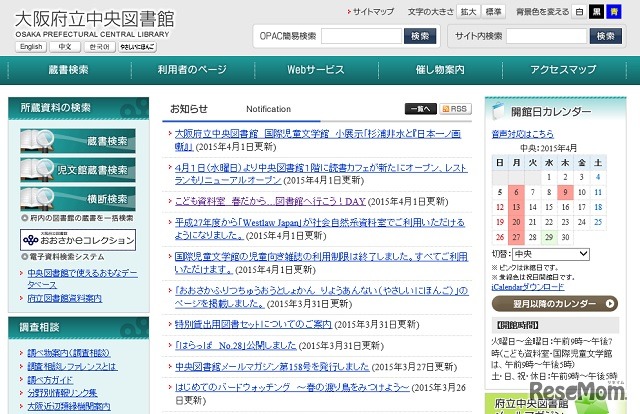Image resolution: width=640 pixels, height=414 pixels.
Task: Click inside the OPAC簡易検索 input field
Action: coord(362,36)
